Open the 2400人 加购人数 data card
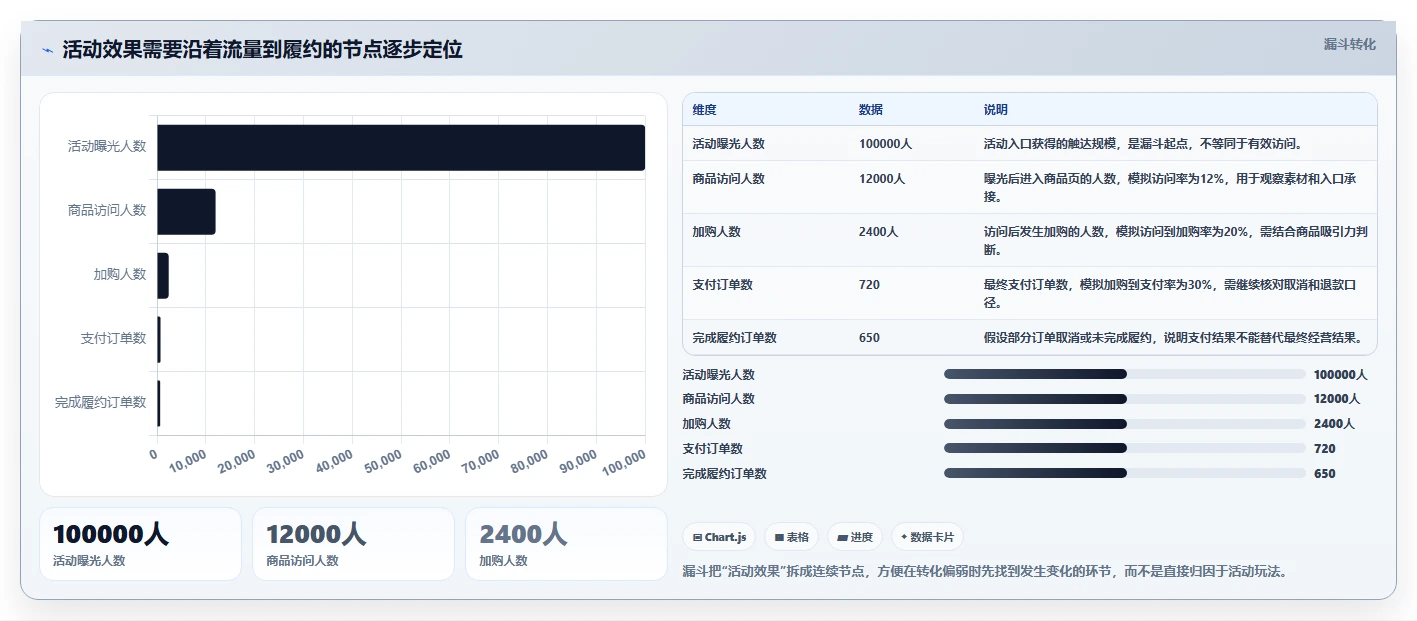The height and width of the screenshot is (621, 1417). [x=566, y=544]
